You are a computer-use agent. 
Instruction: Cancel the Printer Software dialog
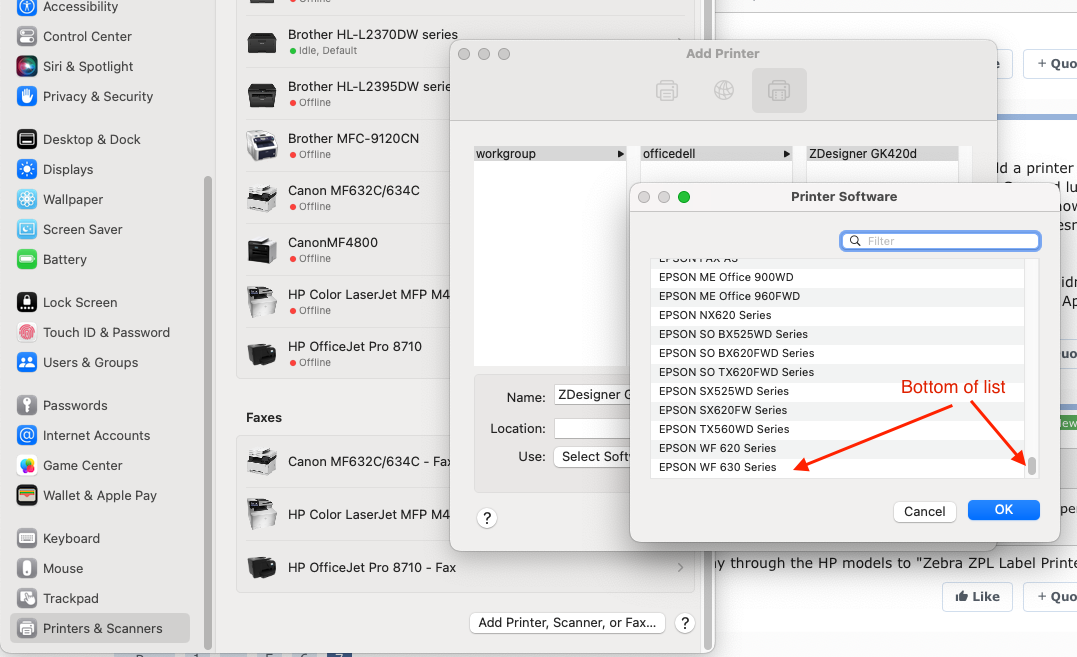(x=925, y=511)
